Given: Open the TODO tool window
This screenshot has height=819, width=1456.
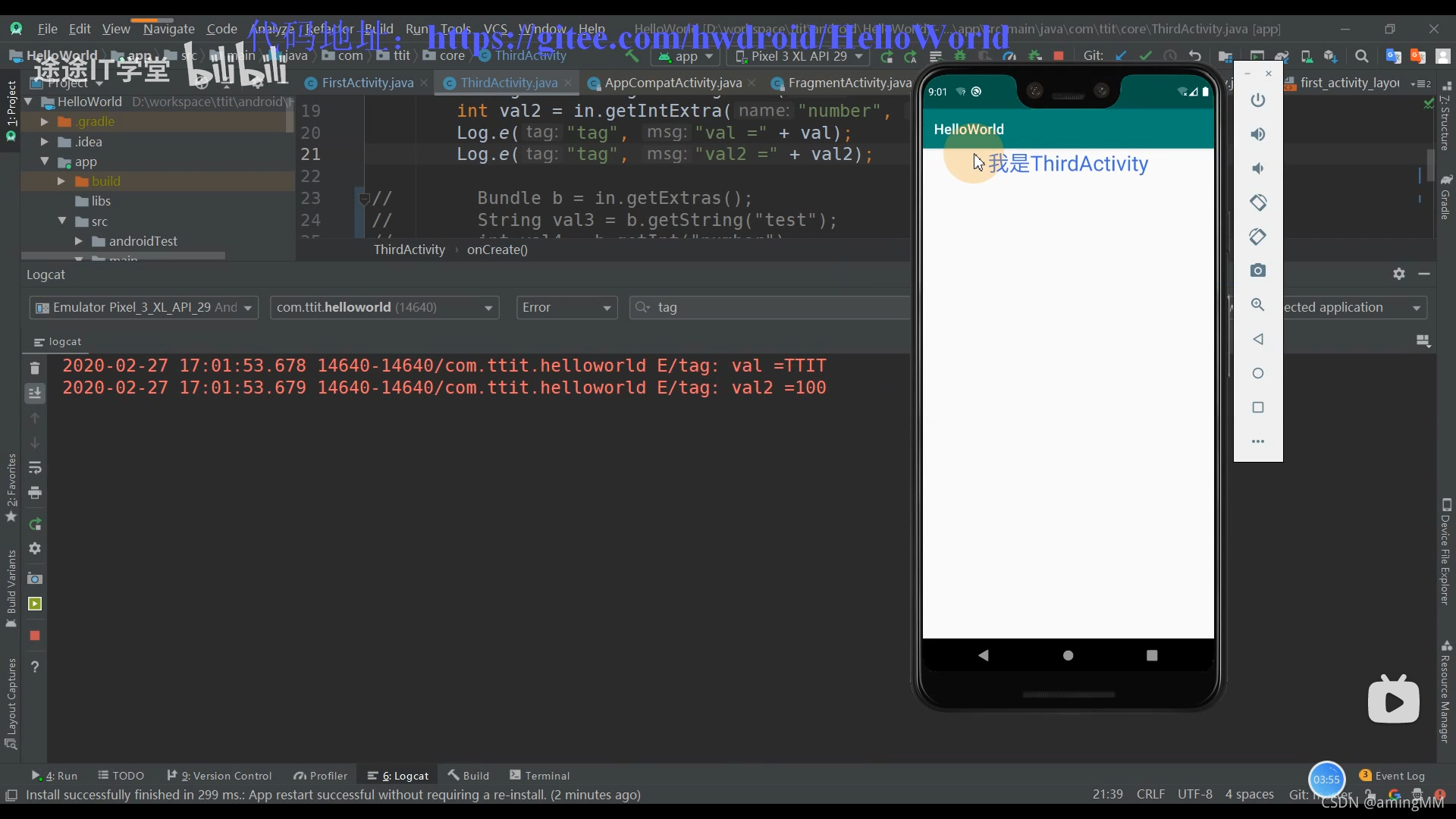Looking at the screenshot, I should [121, 776].
